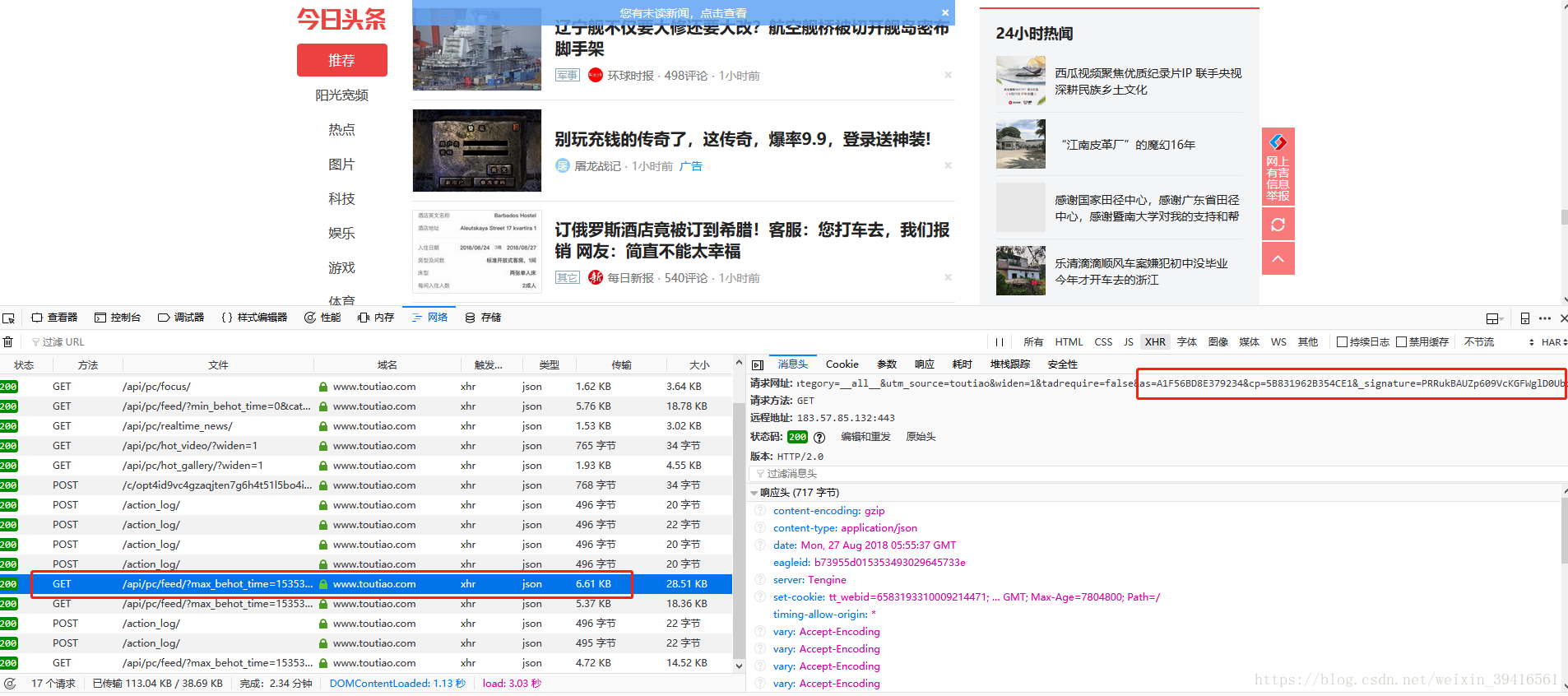This screenshot has width=1568, height=696.
Task: Filter requests by 字体 fonts
Action: (x=1187, y=342)
